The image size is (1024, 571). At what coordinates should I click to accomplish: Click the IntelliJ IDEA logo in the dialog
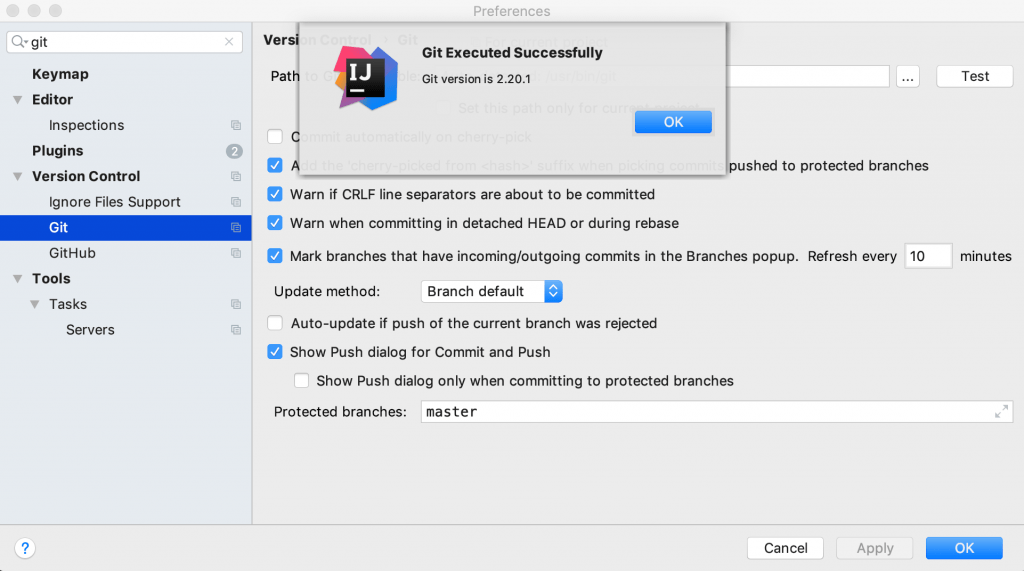coord(365,77)
